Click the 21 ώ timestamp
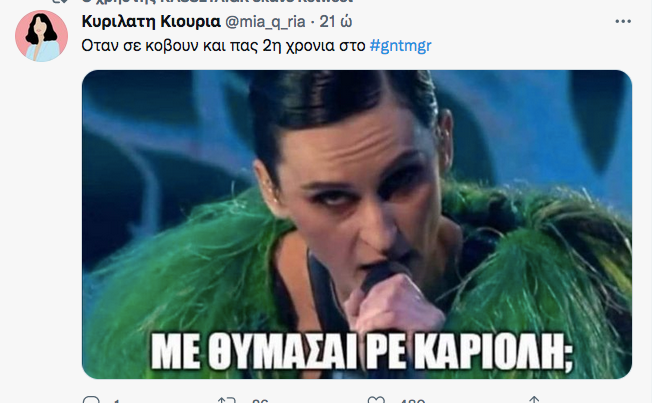Image resolution: width=664 pixels, height=403 pixels. click(335, 22)
